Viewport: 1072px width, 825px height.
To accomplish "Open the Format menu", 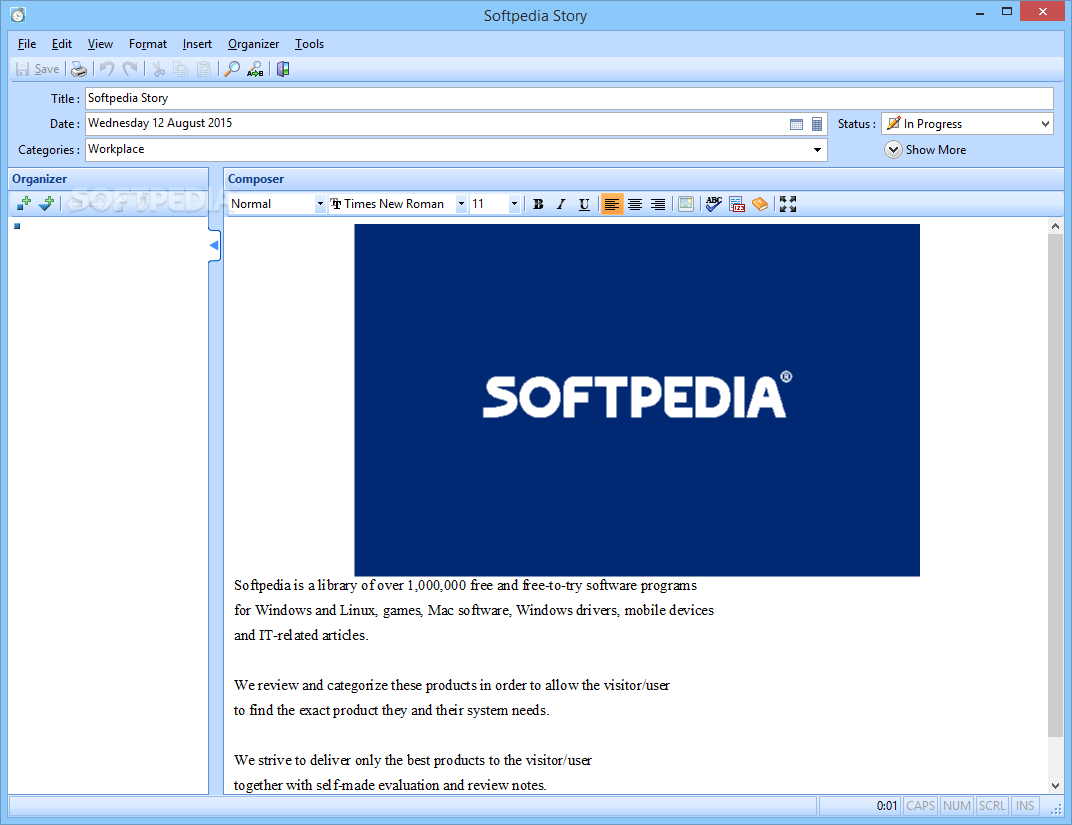I will click(x=148, y=44).
